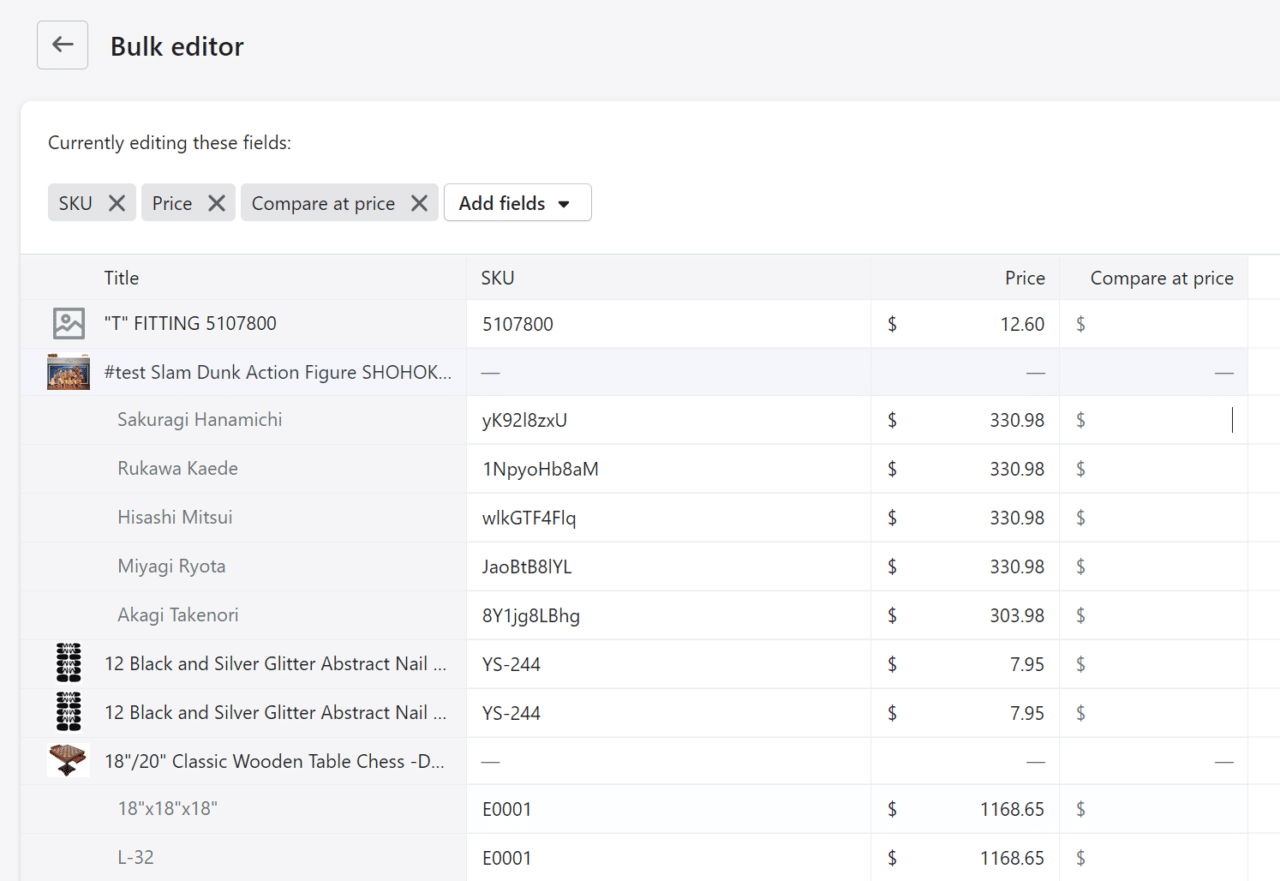Viewport: 1280px width, 881px height.
Task: Click the image placeholder icon for T FITTING 5107800
Action: tap(68, 323)
